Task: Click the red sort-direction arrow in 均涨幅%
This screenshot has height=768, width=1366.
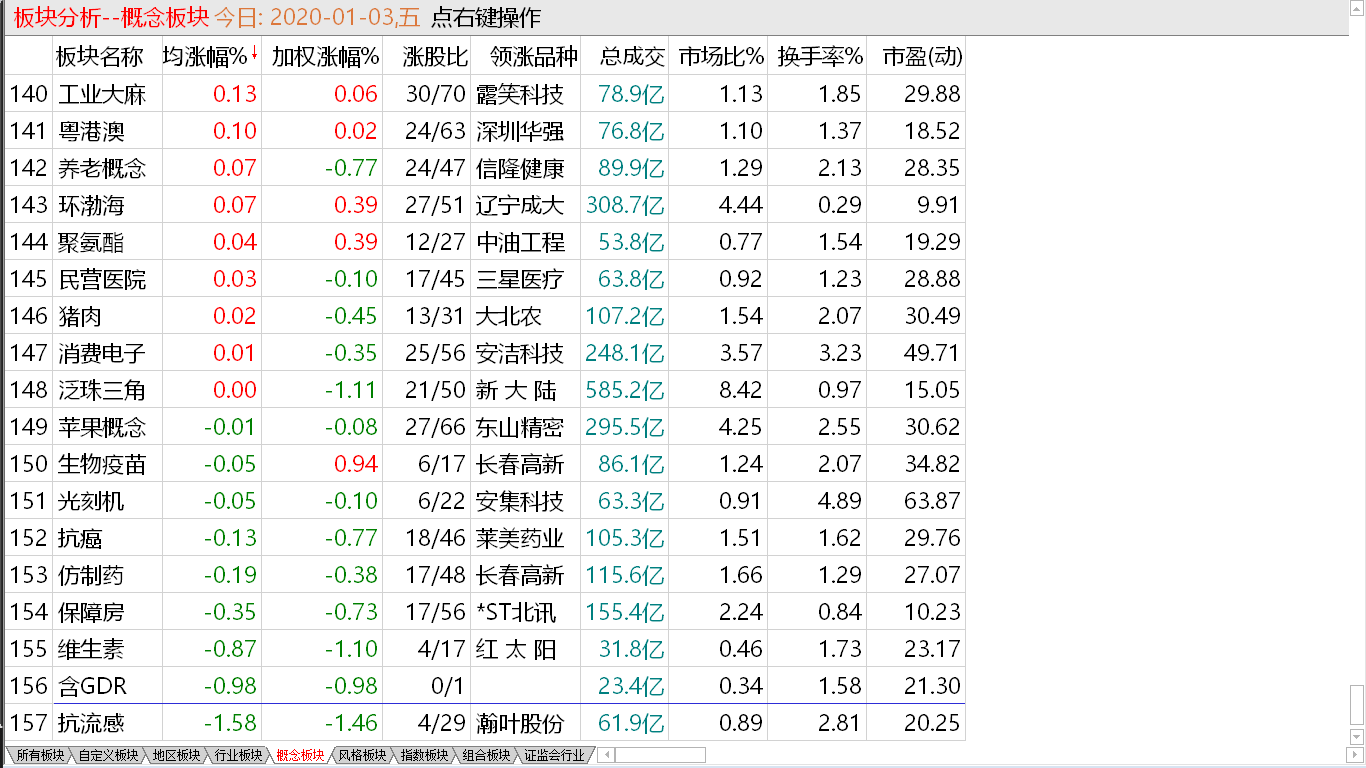Action: pos(254,53)
